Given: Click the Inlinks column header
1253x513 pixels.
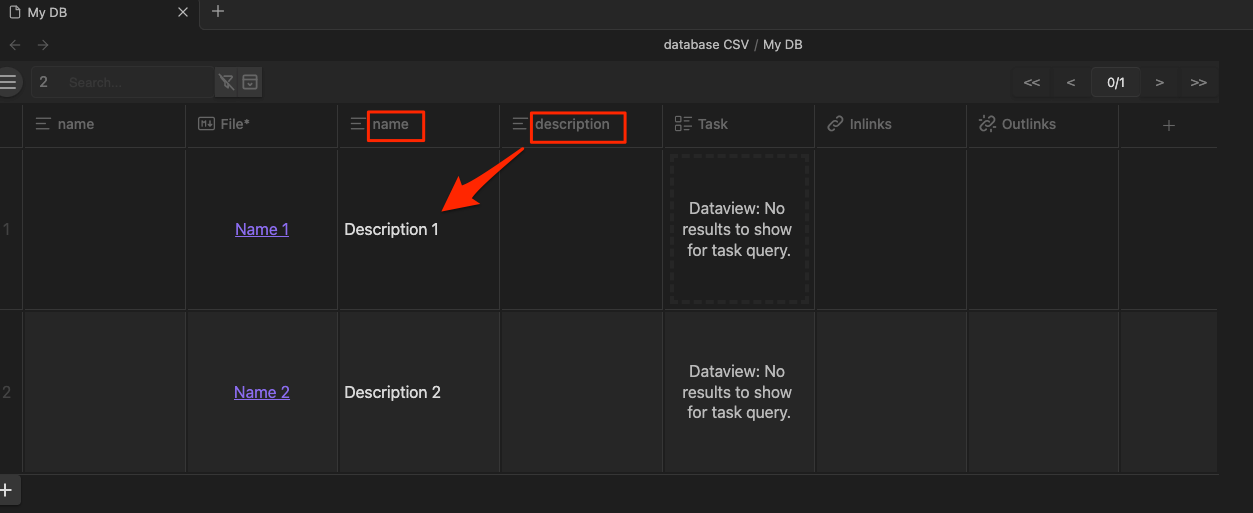Looking at the screenshot, I should pyautogui.click(x=890, y=125).
